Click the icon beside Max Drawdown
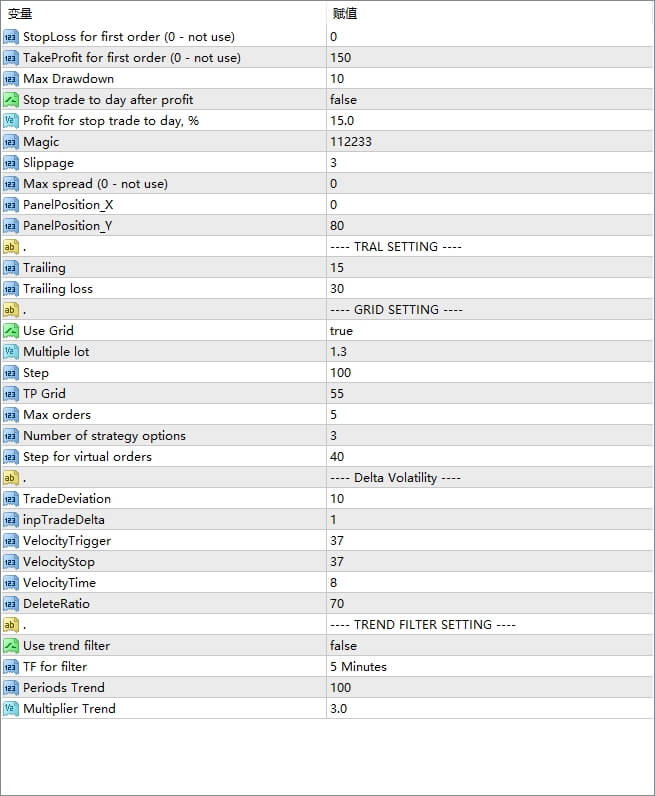 [x=11, y=79]
